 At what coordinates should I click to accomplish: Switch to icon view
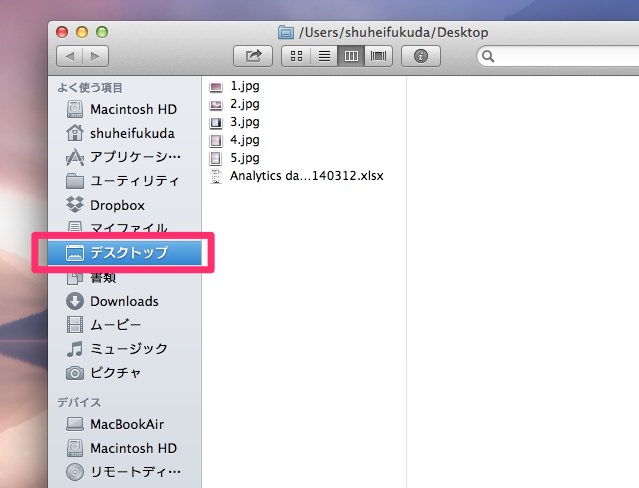296,56
